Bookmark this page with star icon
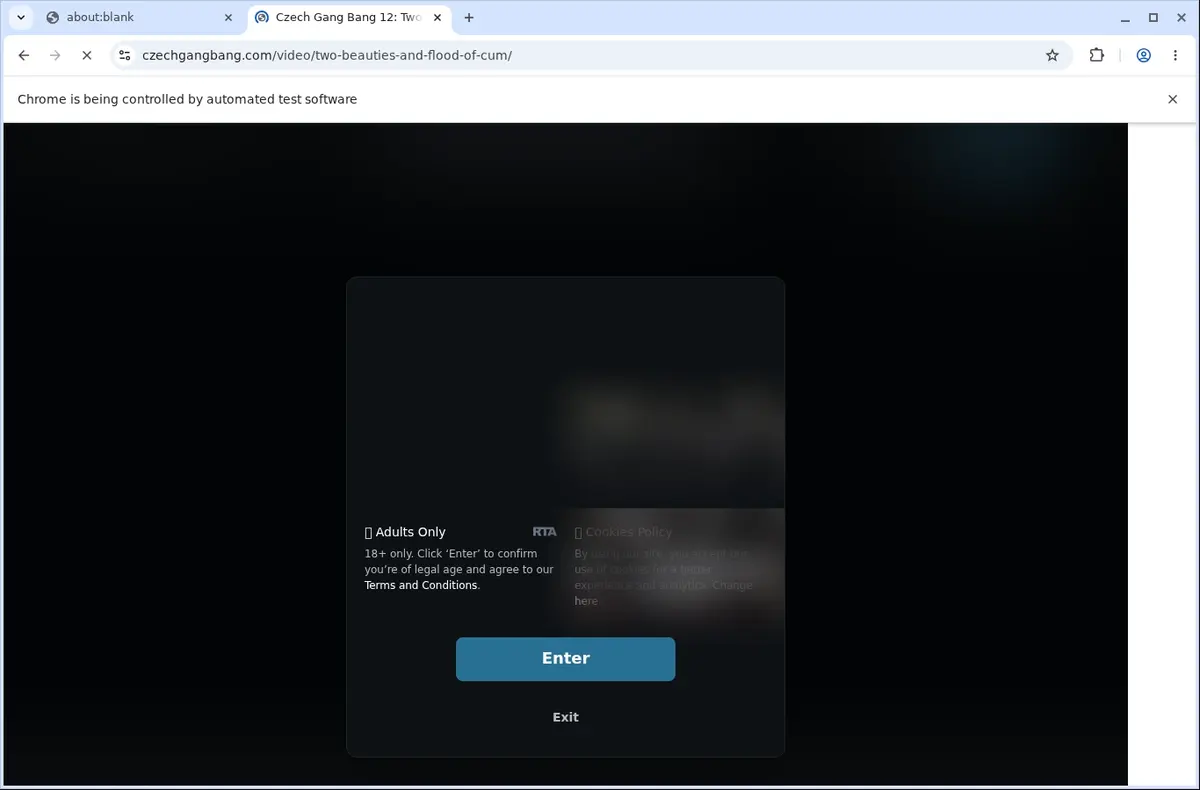 1052,56
